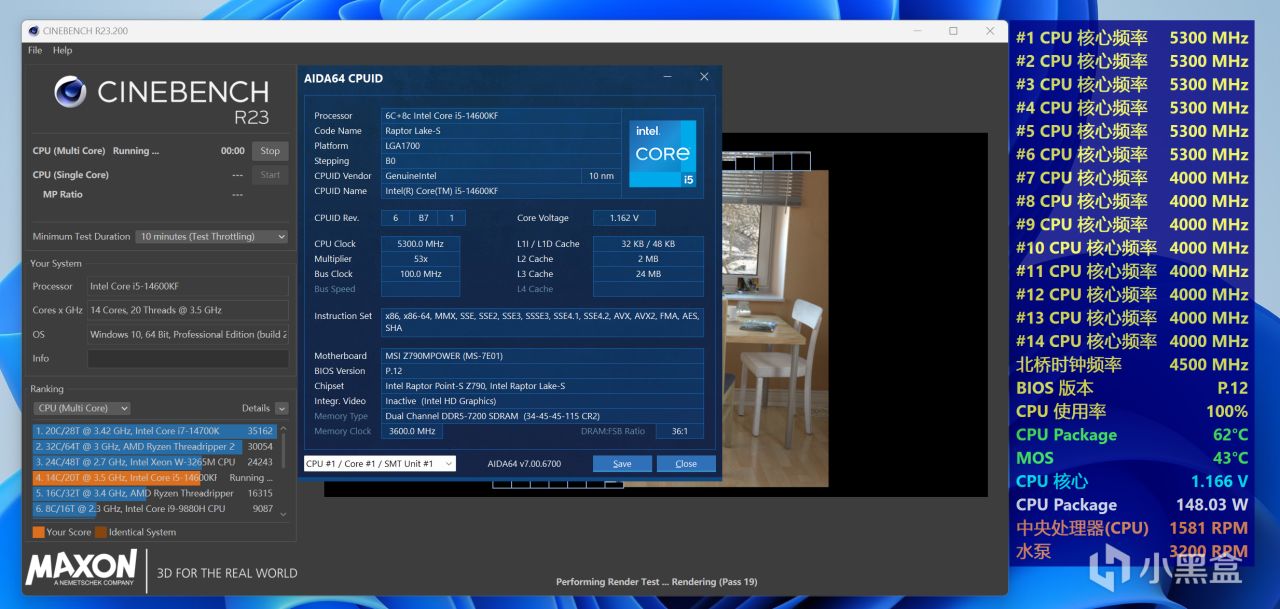Screen dimensions: 1280x609
Task: Minimize the AIDA64 CPUID window
Action: (669, 77)
